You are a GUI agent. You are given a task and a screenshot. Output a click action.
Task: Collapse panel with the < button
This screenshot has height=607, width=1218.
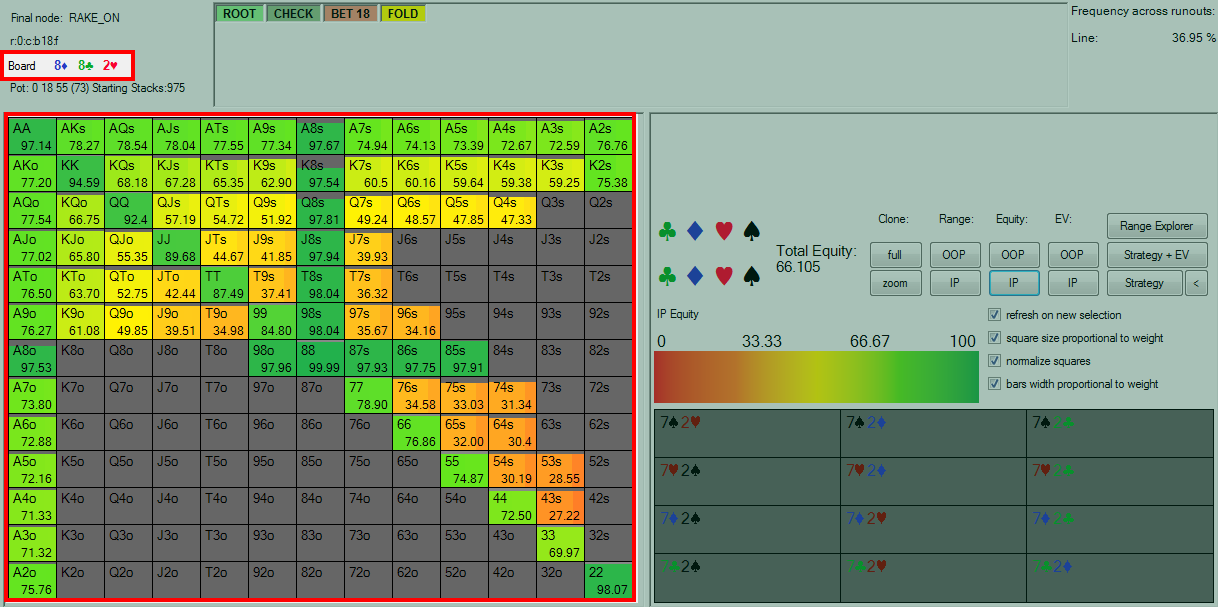1195,283
